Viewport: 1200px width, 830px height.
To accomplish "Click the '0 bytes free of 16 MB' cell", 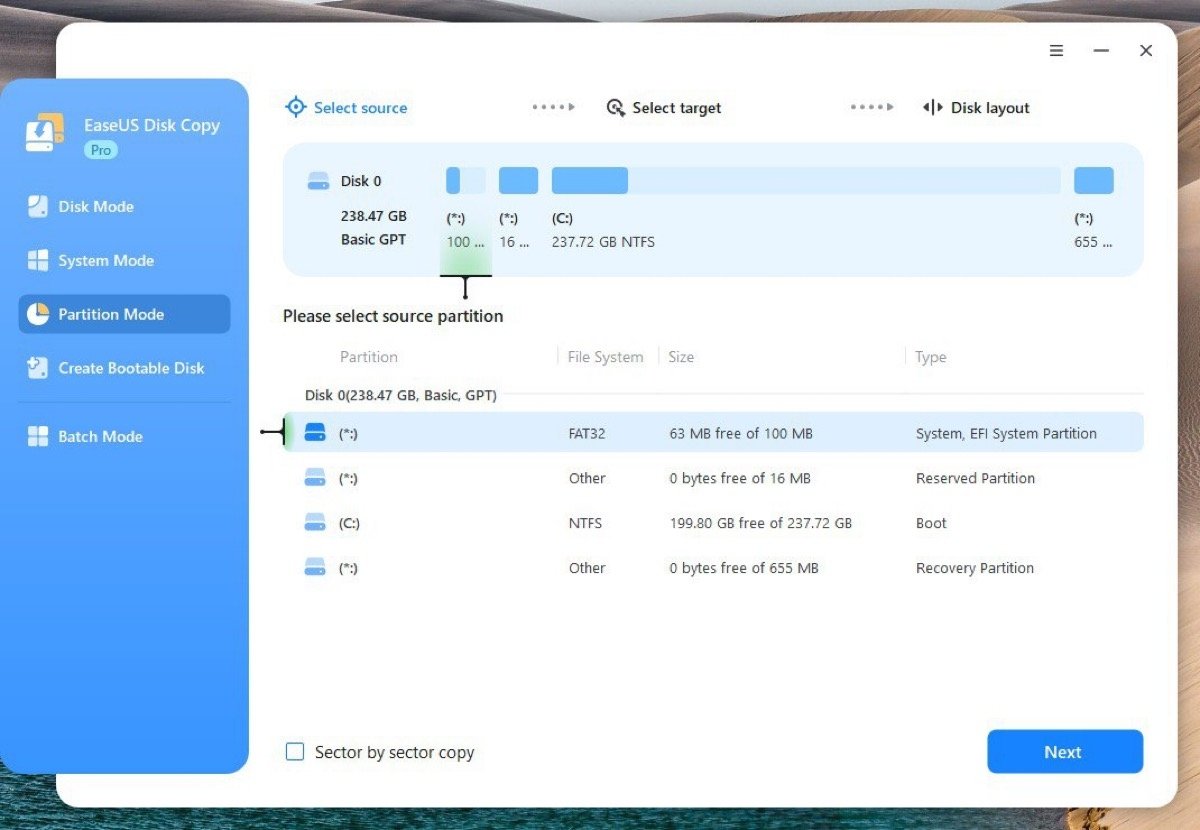I will [x=740, y=478].
